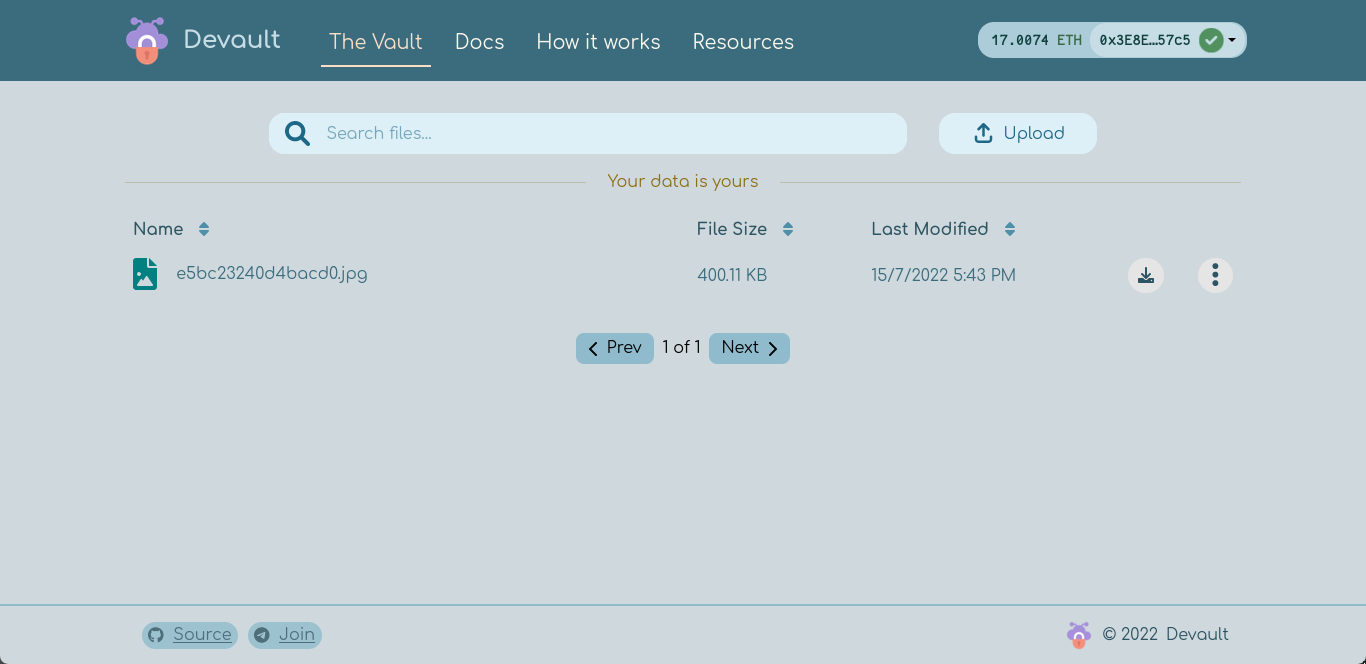Sort files by Name column arrows

pos(204,229)
